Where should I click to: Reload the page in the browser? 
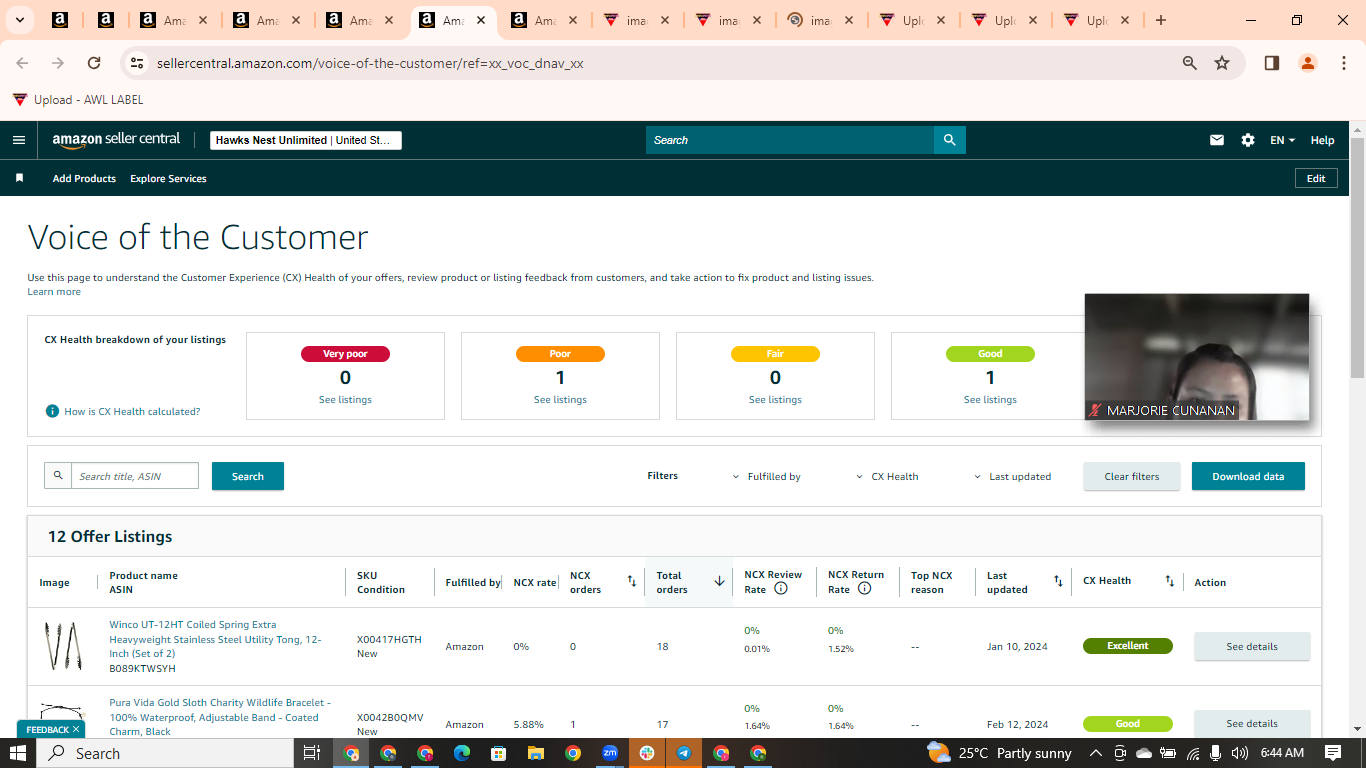coord(94,63)
